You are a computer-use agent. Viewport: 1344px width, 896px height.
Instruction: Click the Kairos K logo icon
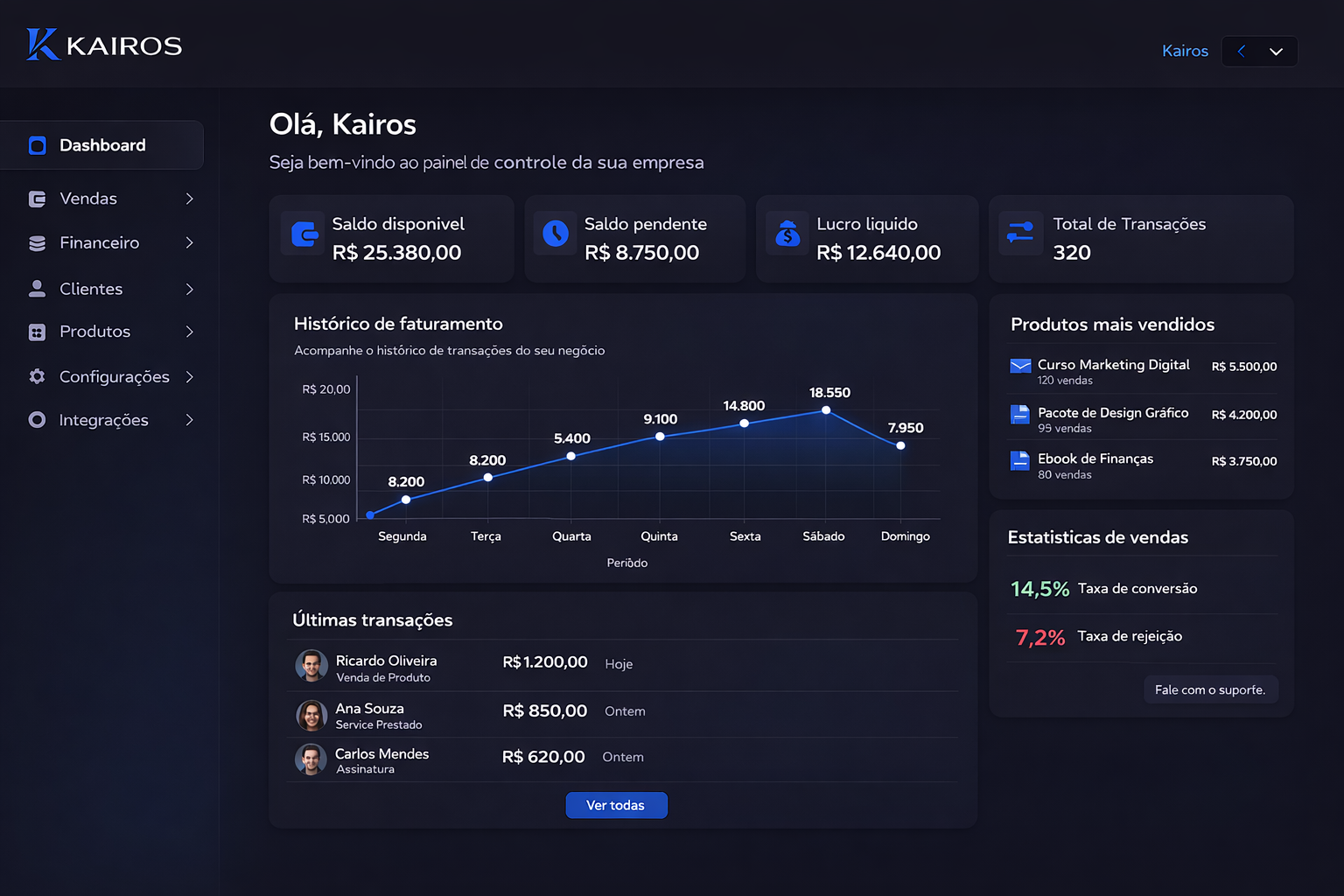[x=42, y=45]
